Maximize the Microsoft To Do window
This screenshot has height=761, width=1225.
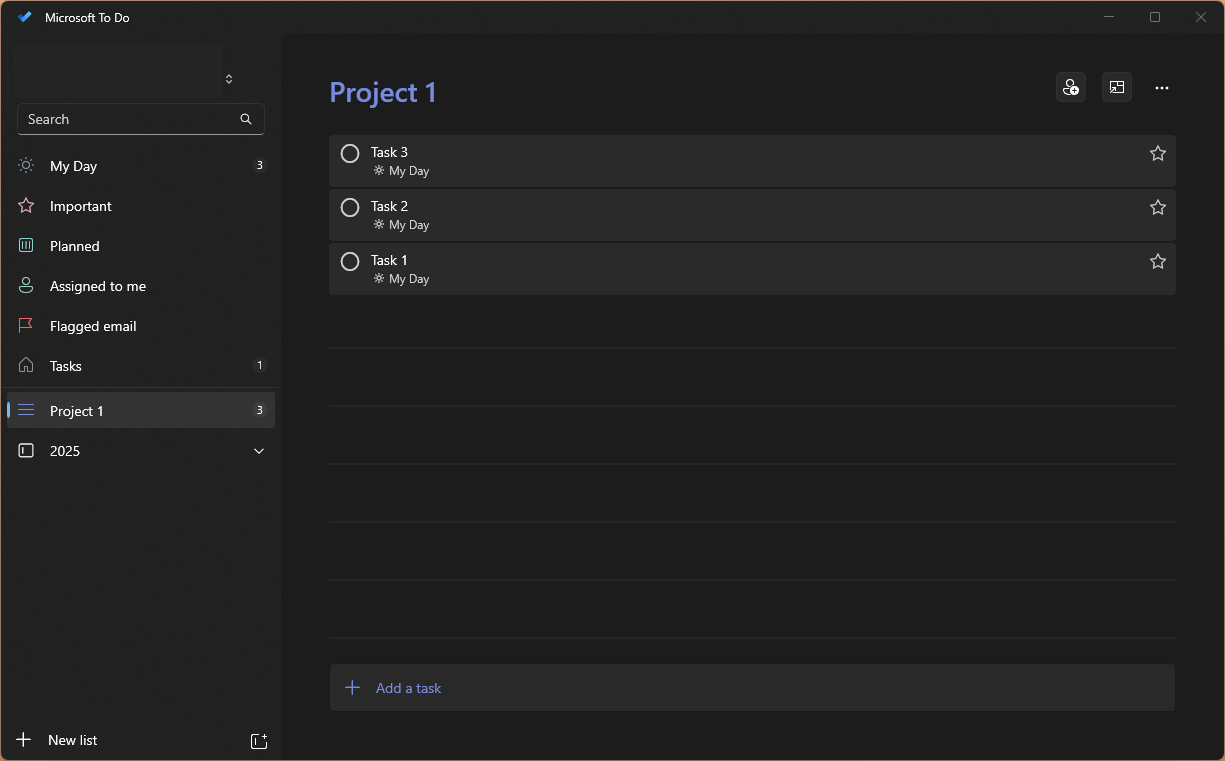click(1155, 17)
